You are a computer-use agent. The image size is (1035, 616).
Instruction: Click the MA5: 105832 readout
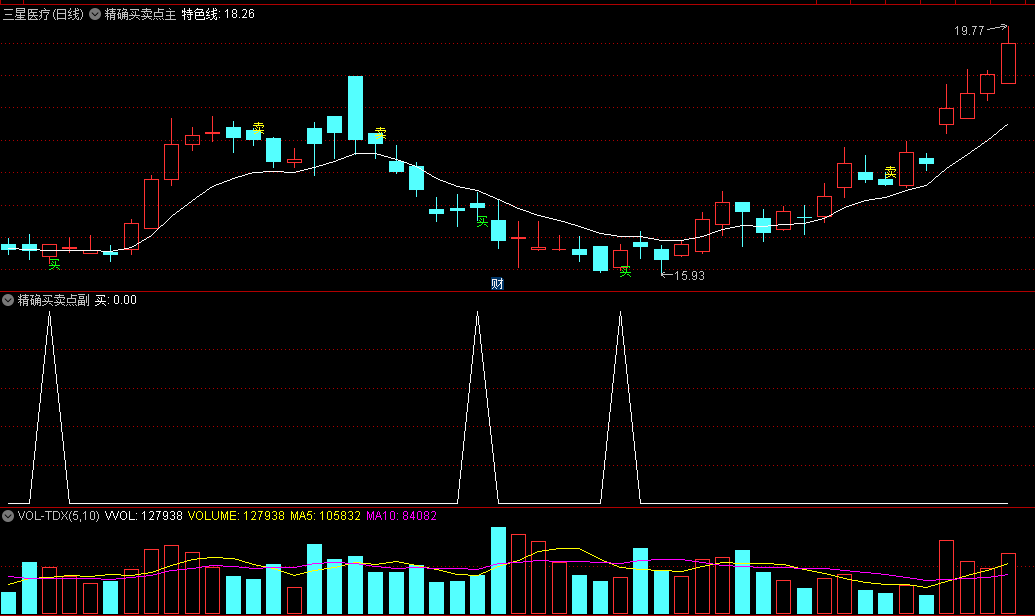click(325, 516)
